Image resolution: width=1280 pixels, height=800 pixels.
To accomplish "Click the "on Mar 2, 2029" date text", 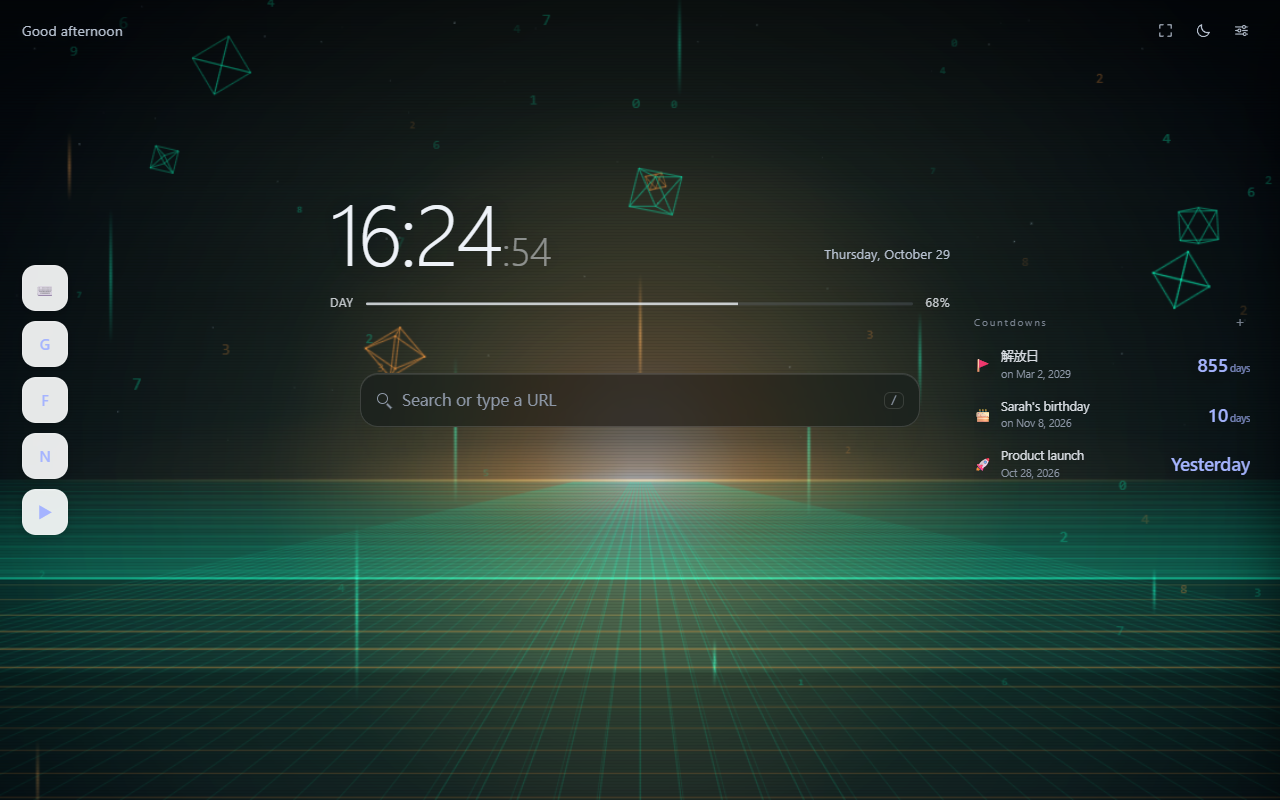I will 1036,374.
